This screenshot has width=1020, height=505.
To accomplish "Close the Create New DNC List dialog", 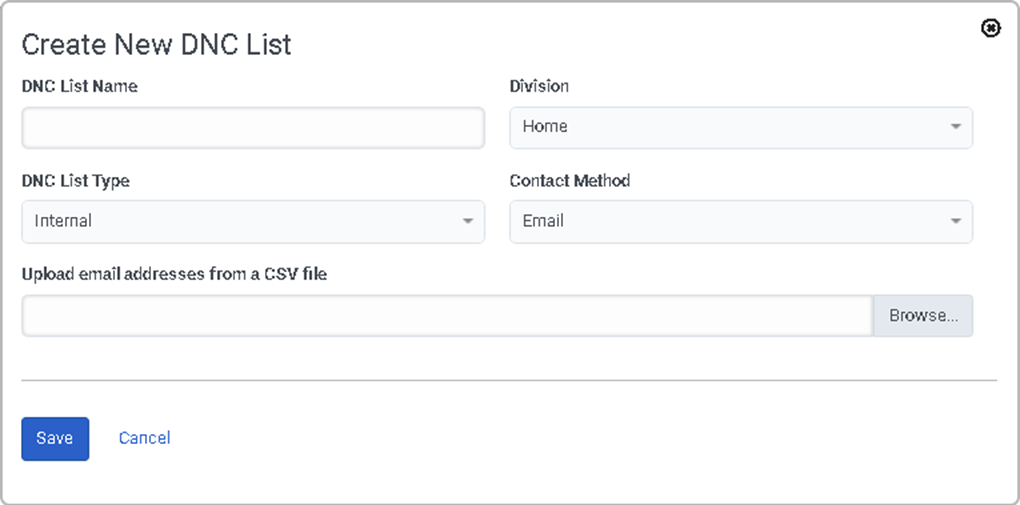I will tap(990, 28).
